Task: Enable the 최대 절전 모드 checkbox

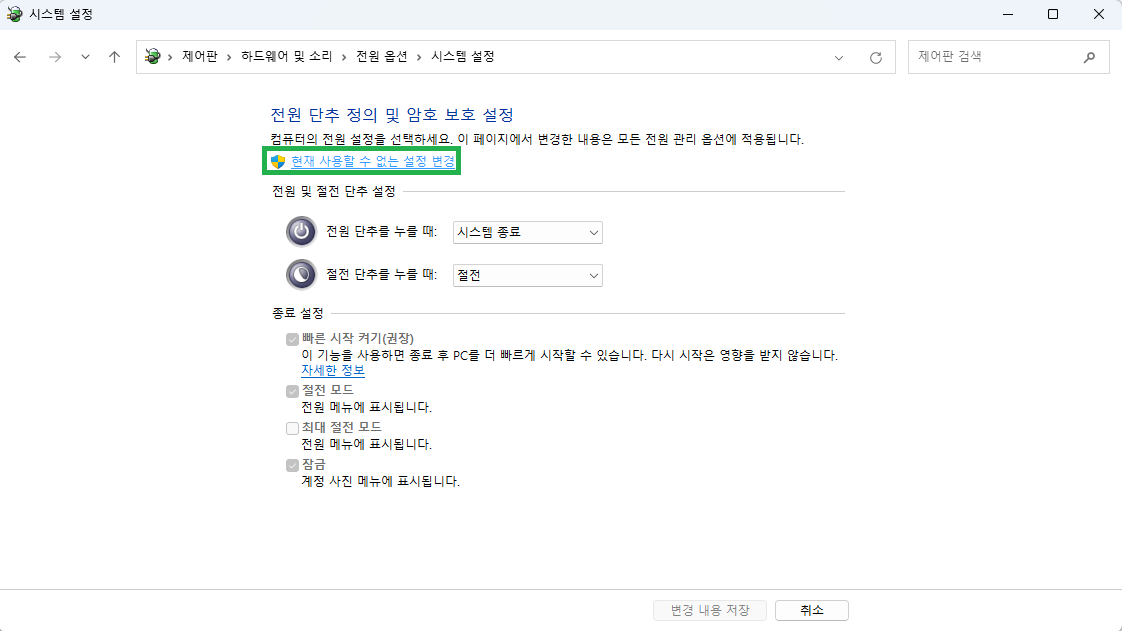Action: (292, 427)
